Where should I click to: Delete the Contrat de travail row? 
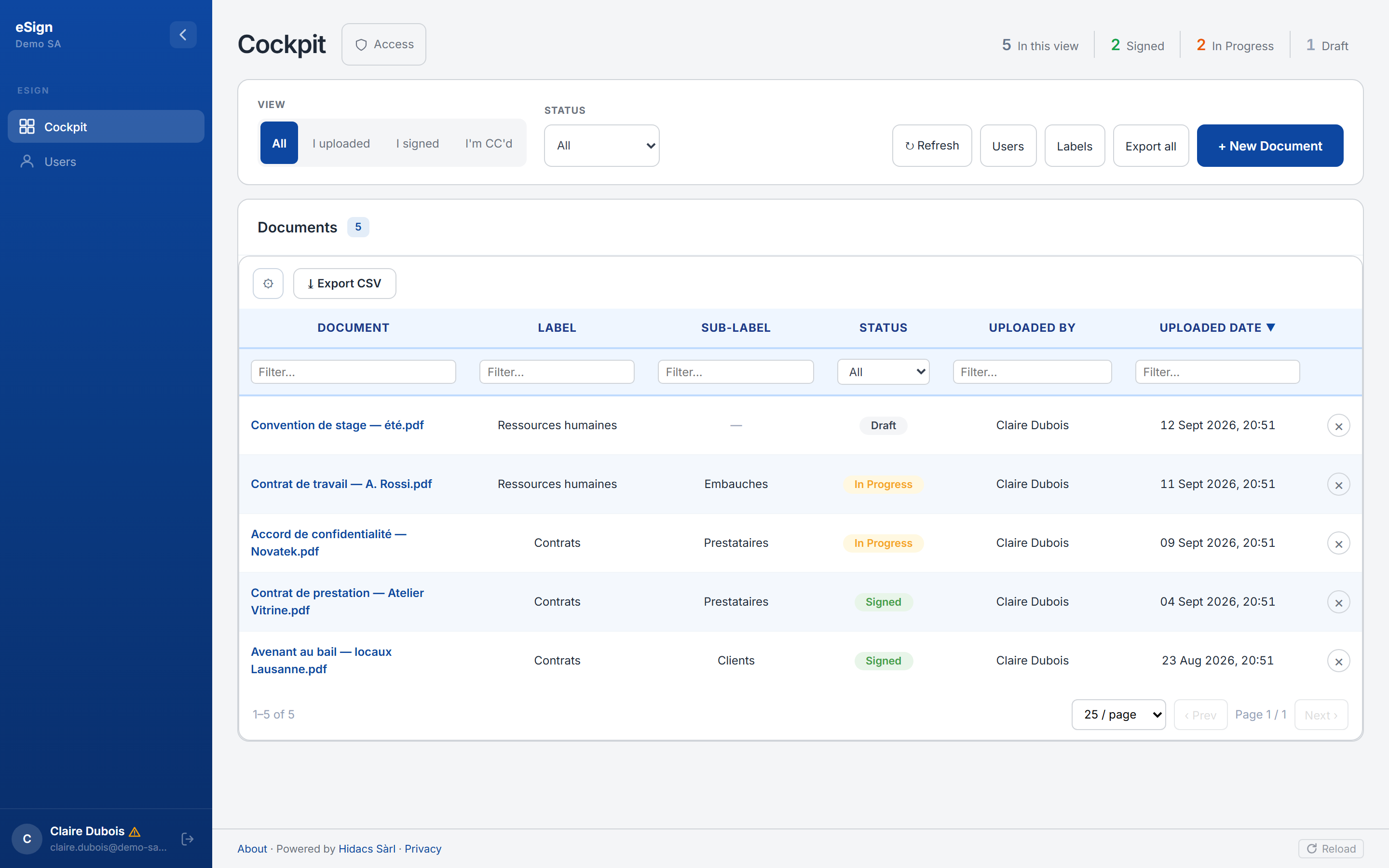[1338, 485]
